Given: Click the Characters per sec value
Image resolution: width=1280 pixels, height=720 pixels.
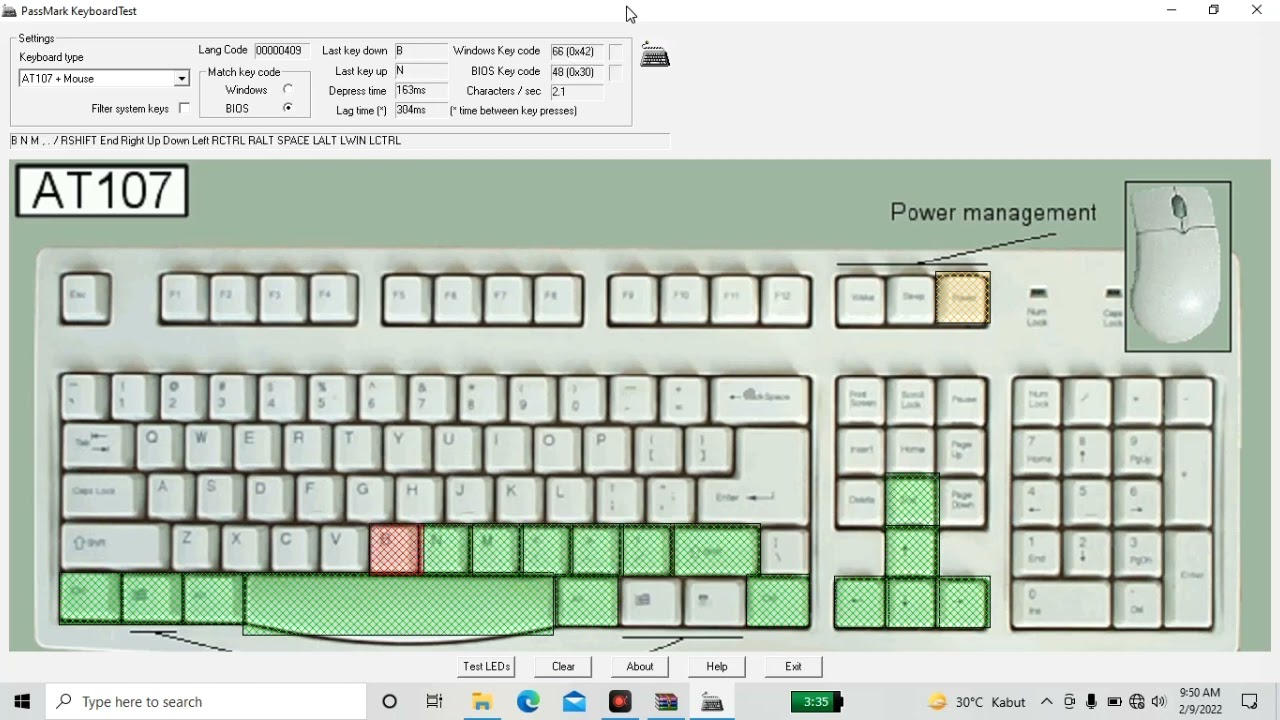Looking at the screenshot, I should pyautogui.click(x=577, y=91).
